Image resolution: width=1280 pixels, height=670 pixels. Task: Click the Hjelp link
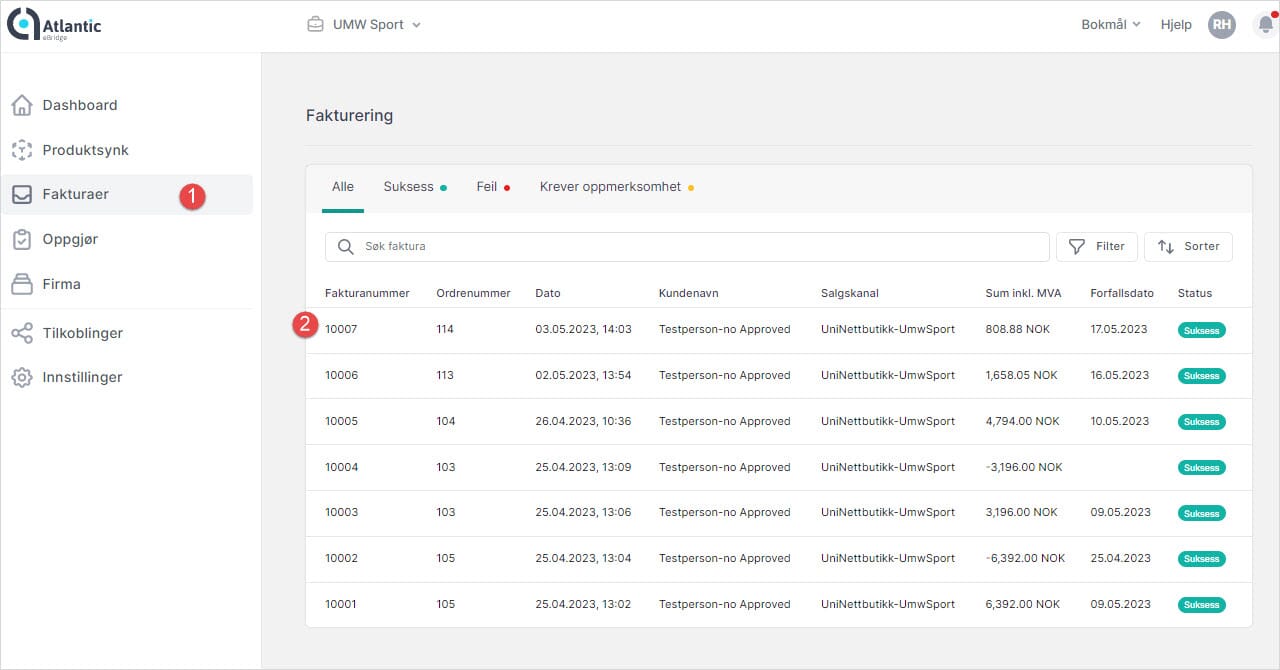[x=1176, y=25]
